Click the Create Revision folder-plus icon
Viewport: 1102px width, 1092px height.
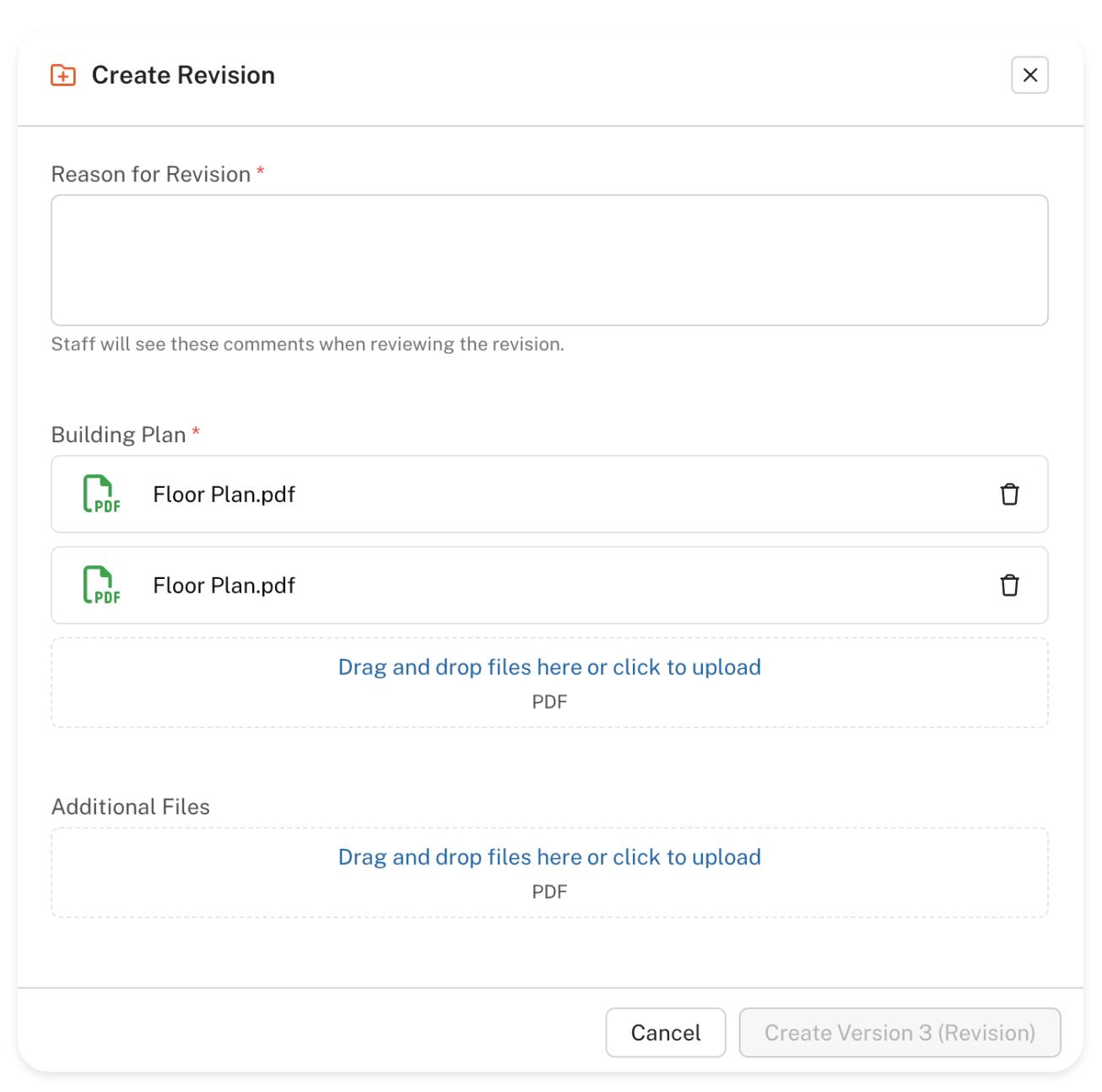63,75
